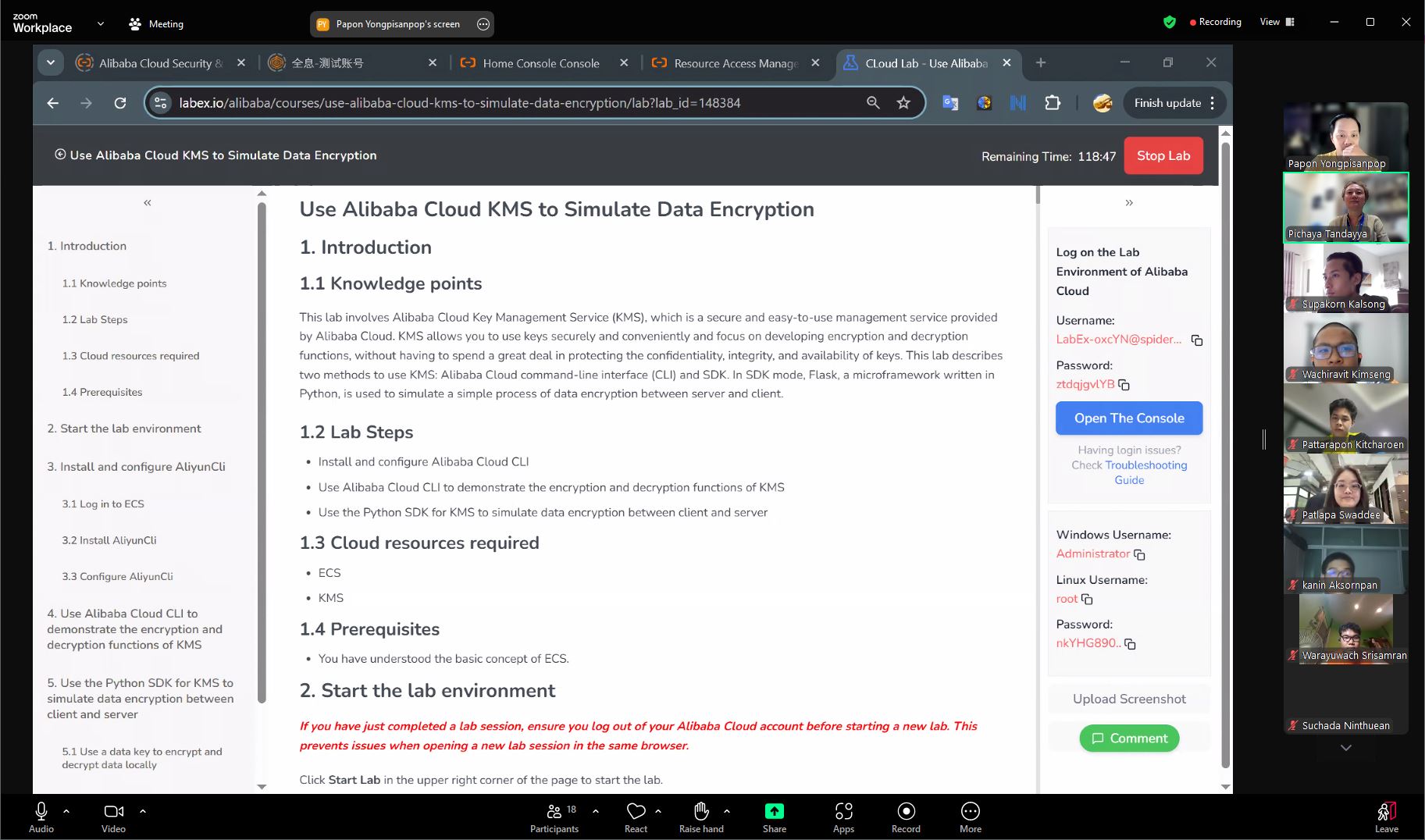The image size is (1425, 840).
Task: Reload the lab page
Action: [x=120, y=103]
